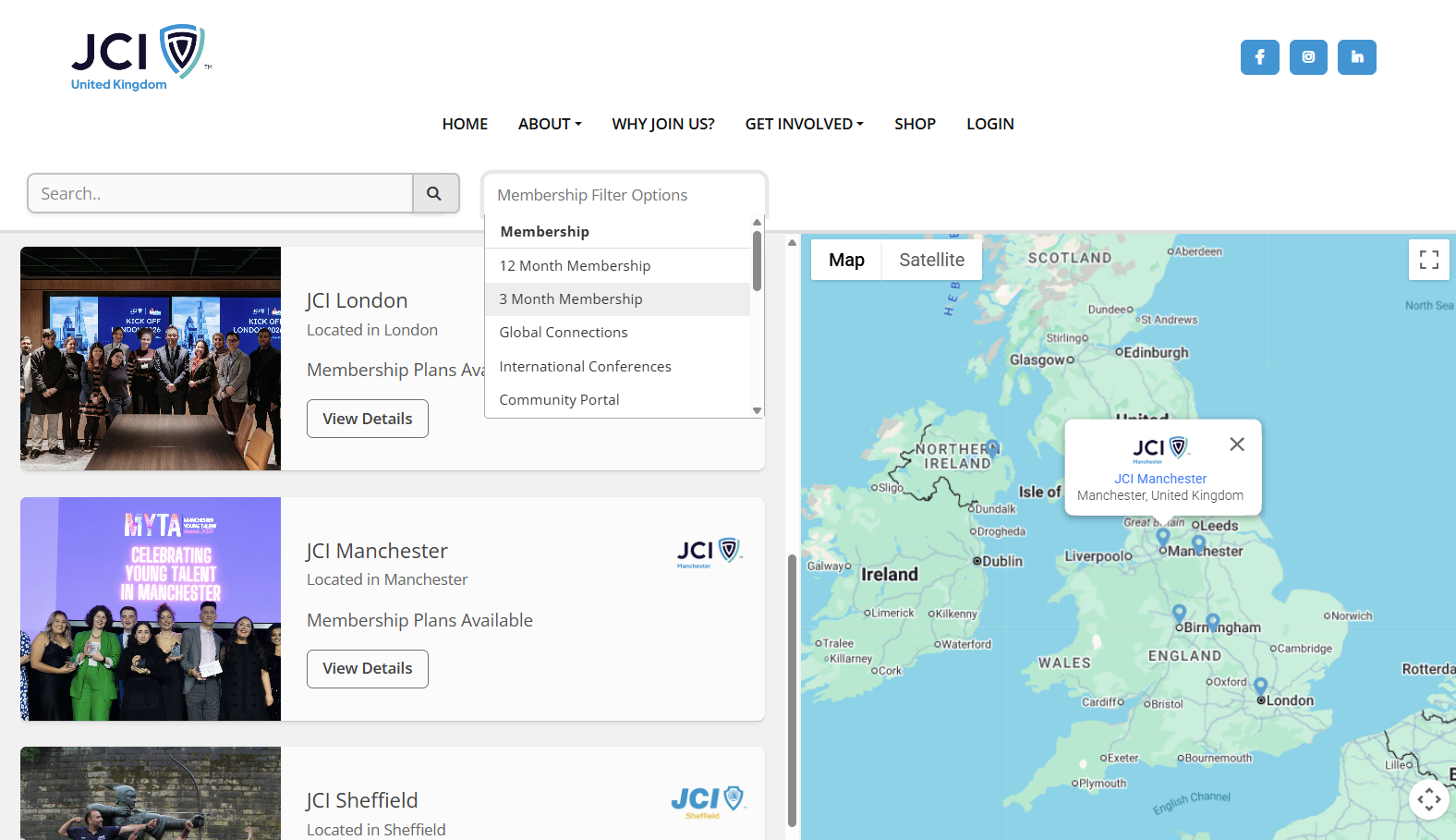Click the JCI United Kingdom logo
Screen dimensions: 1456x840
[140, 58]
